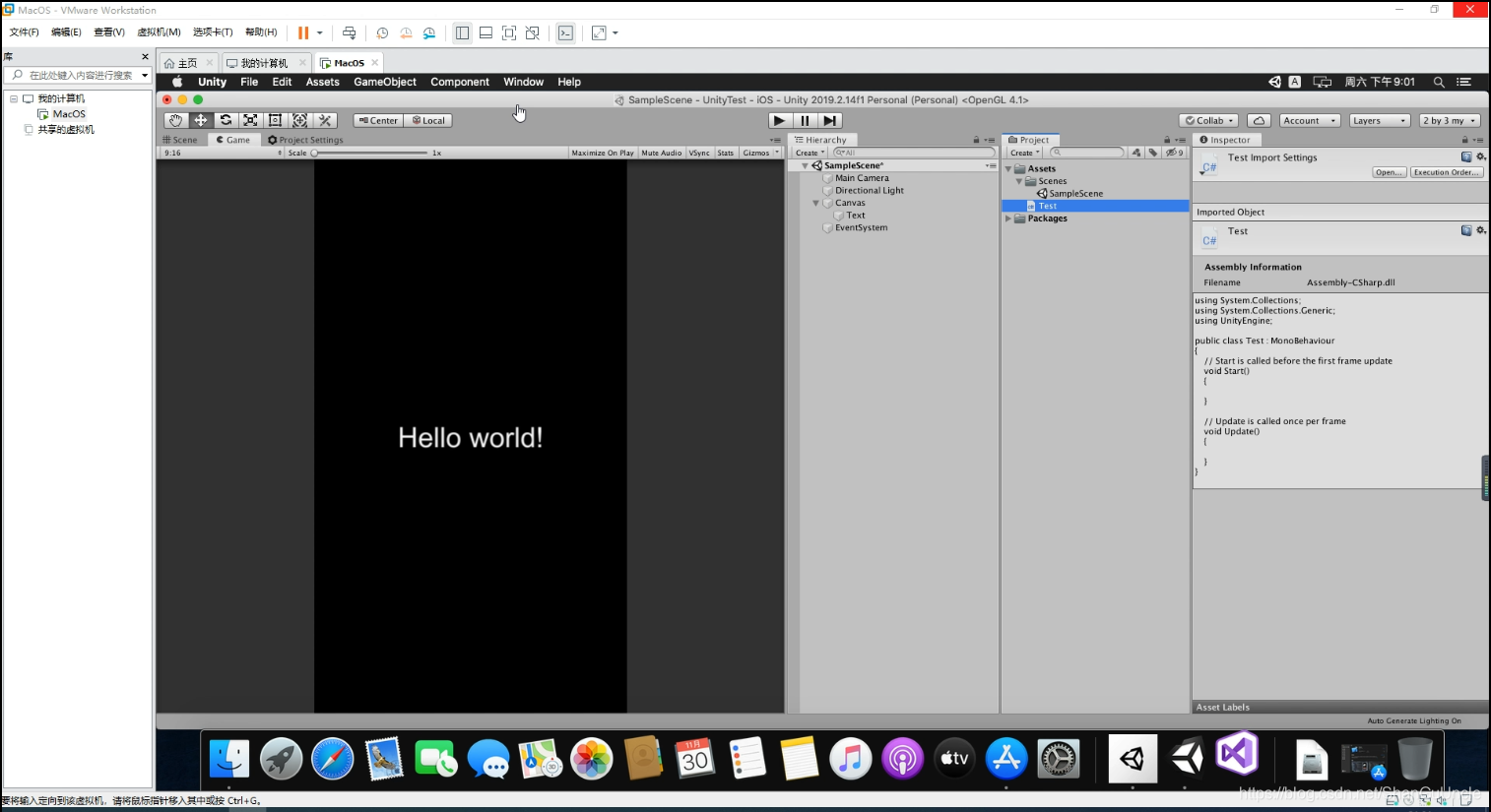Image resolution: width=1491 pixels, height=812 pixels.
Task: Switch to the Scene tab
Action: tap(180, 139)
